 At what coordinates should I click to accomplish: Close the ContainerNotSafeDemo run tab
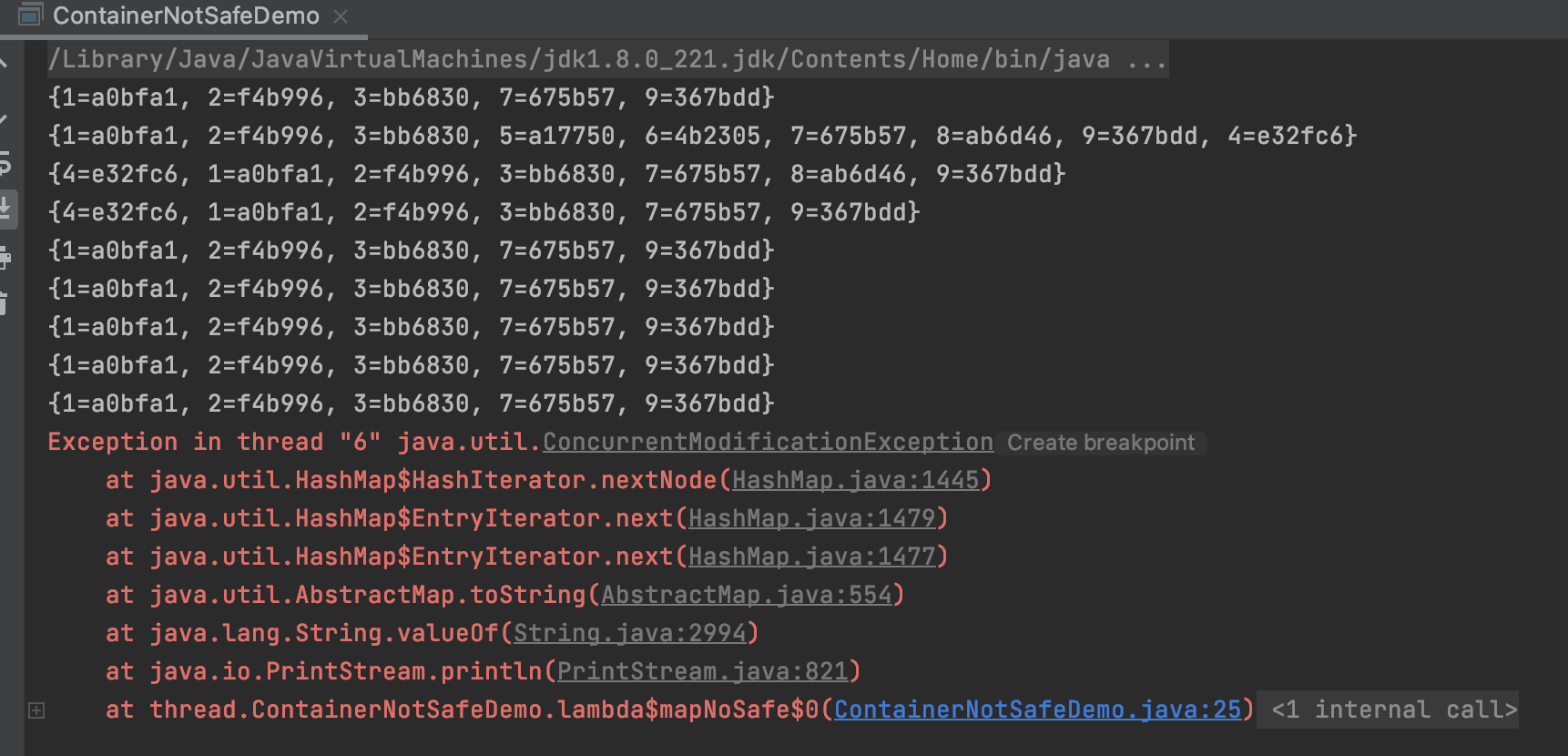click(x=341, y=15)
